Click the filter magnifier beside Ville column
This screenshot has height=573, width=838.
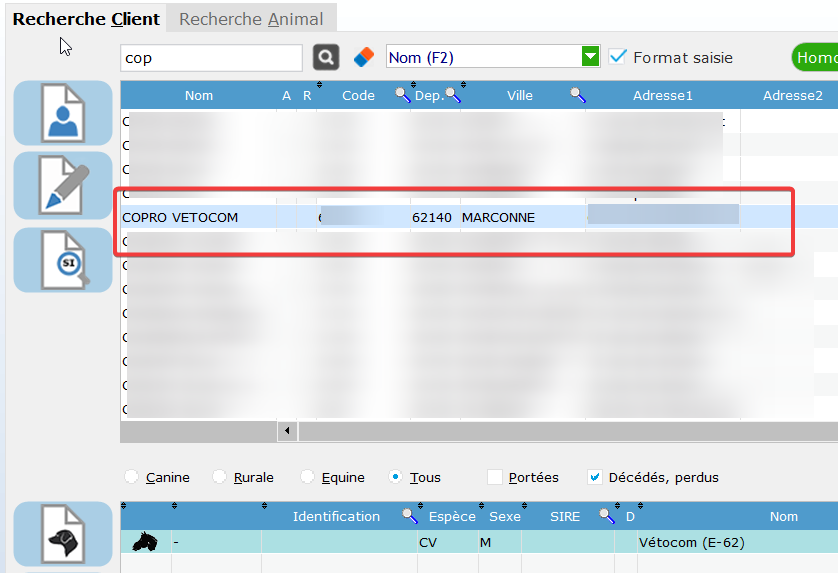(x=578, y=95)
